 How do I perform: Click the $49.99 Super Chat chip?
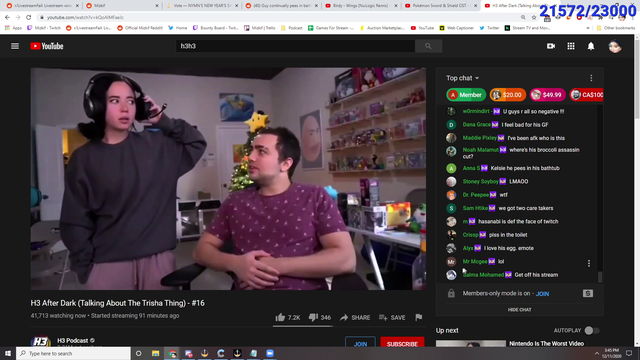[x=547, y=95]
